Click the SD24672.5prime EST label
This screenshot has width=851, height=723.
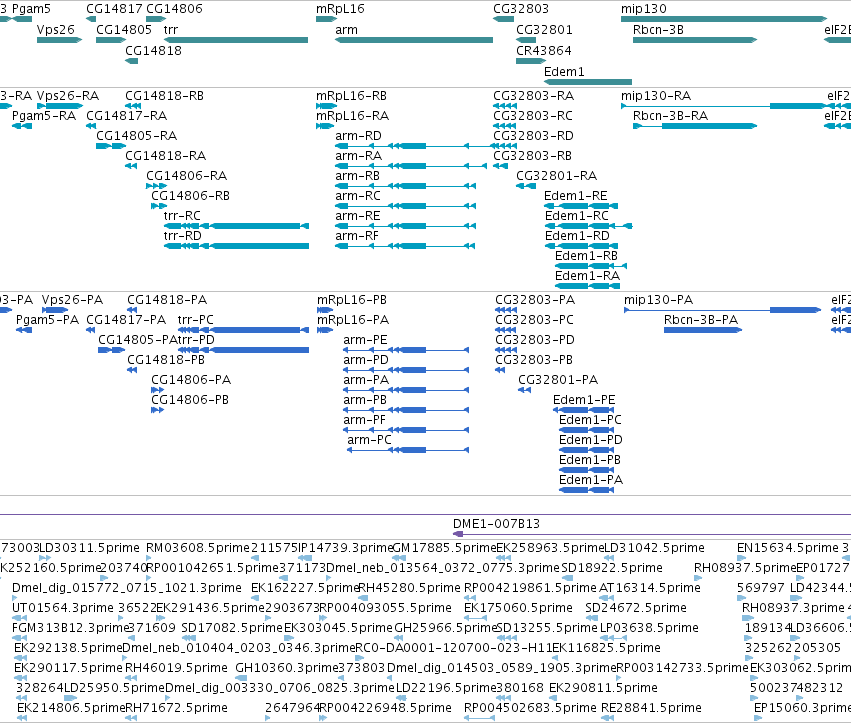636,608
